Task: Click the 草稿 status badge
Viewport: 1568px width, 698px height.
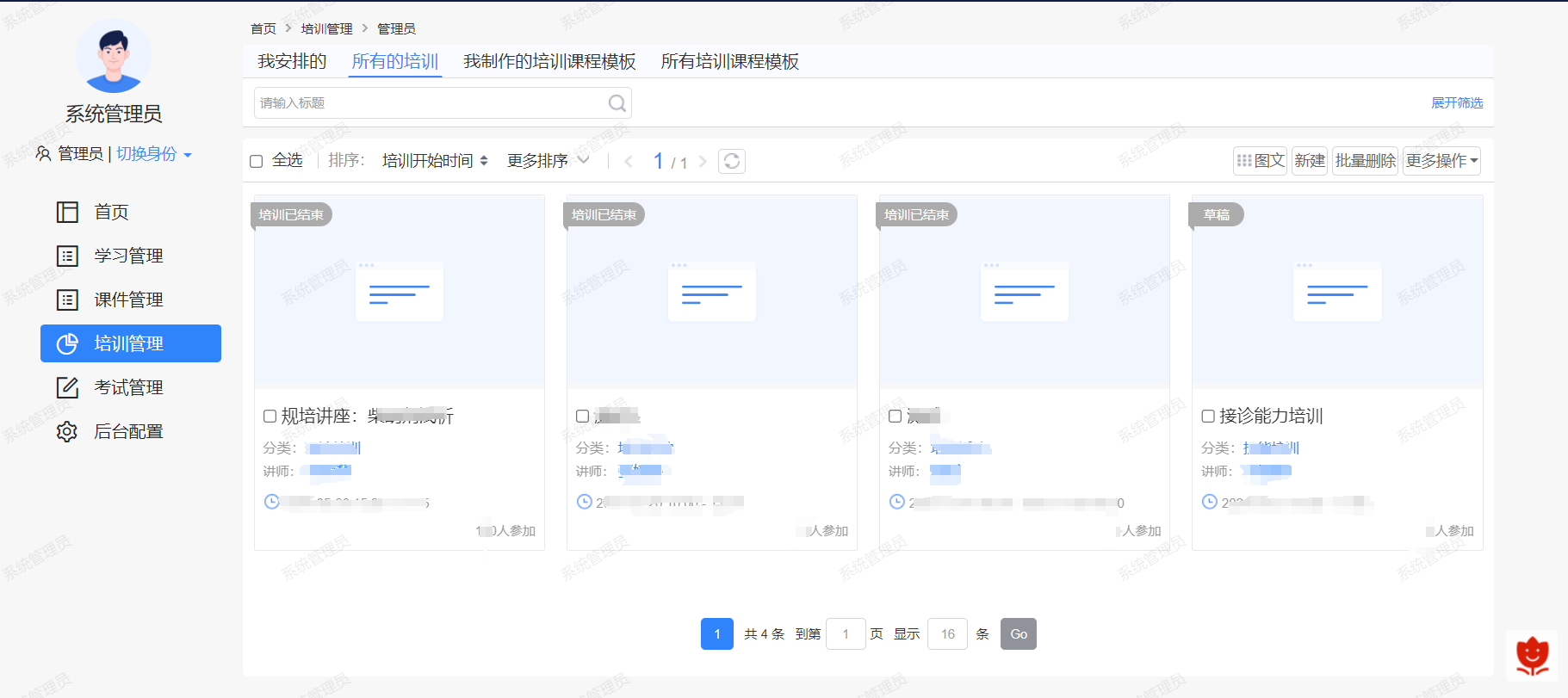Action: [1217, 215]
